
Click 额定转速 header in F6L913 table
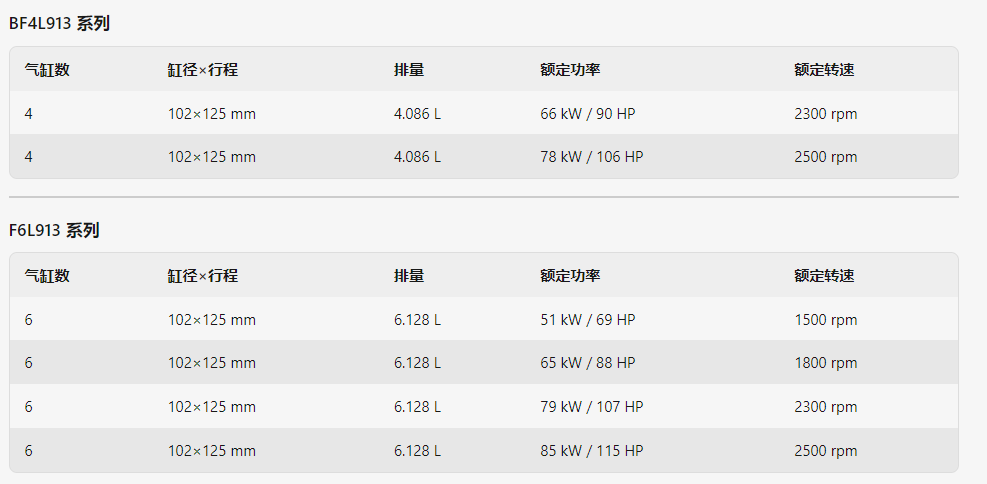825,276
